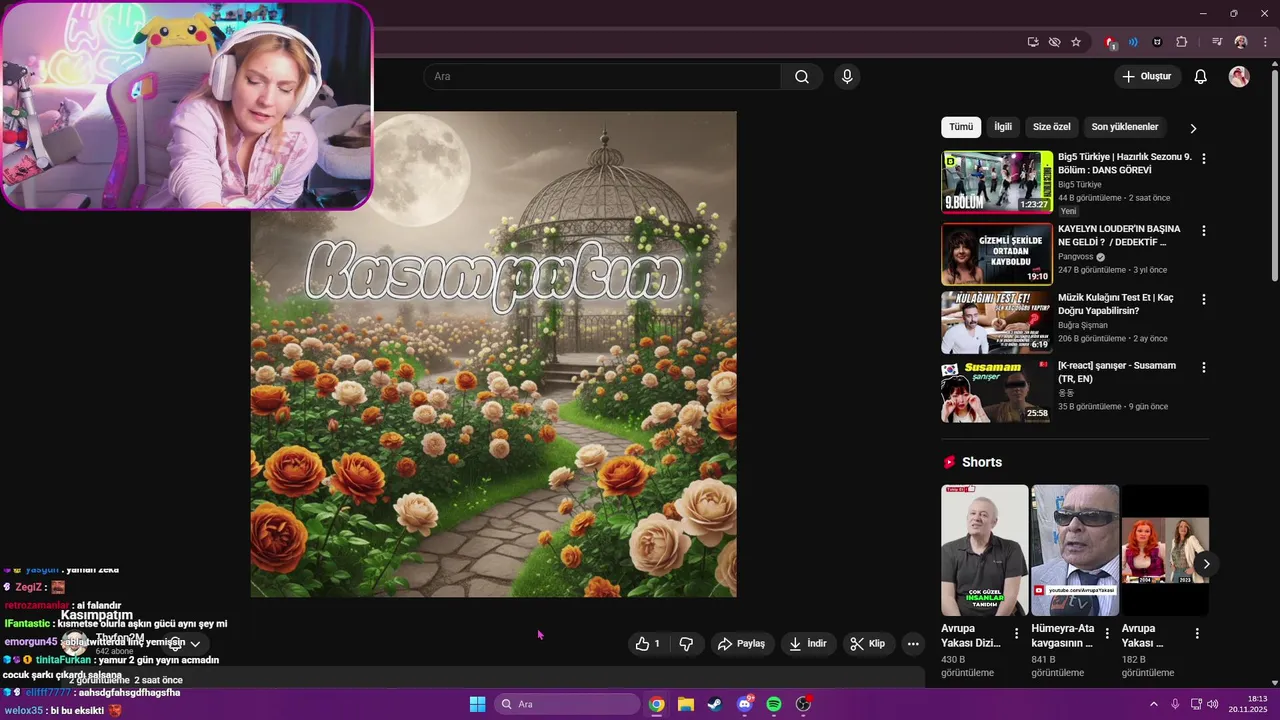Open Spotify from the taskbar

coord(774,704)
